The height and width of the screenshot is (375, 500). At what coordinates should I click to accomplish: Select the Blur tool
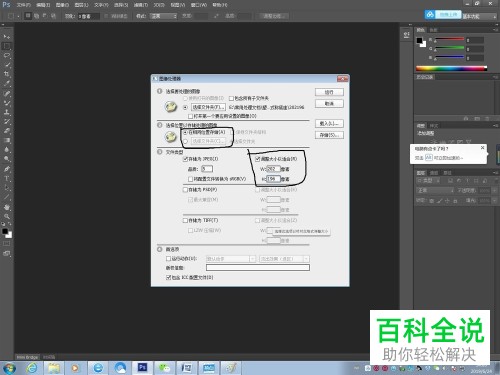7,150
